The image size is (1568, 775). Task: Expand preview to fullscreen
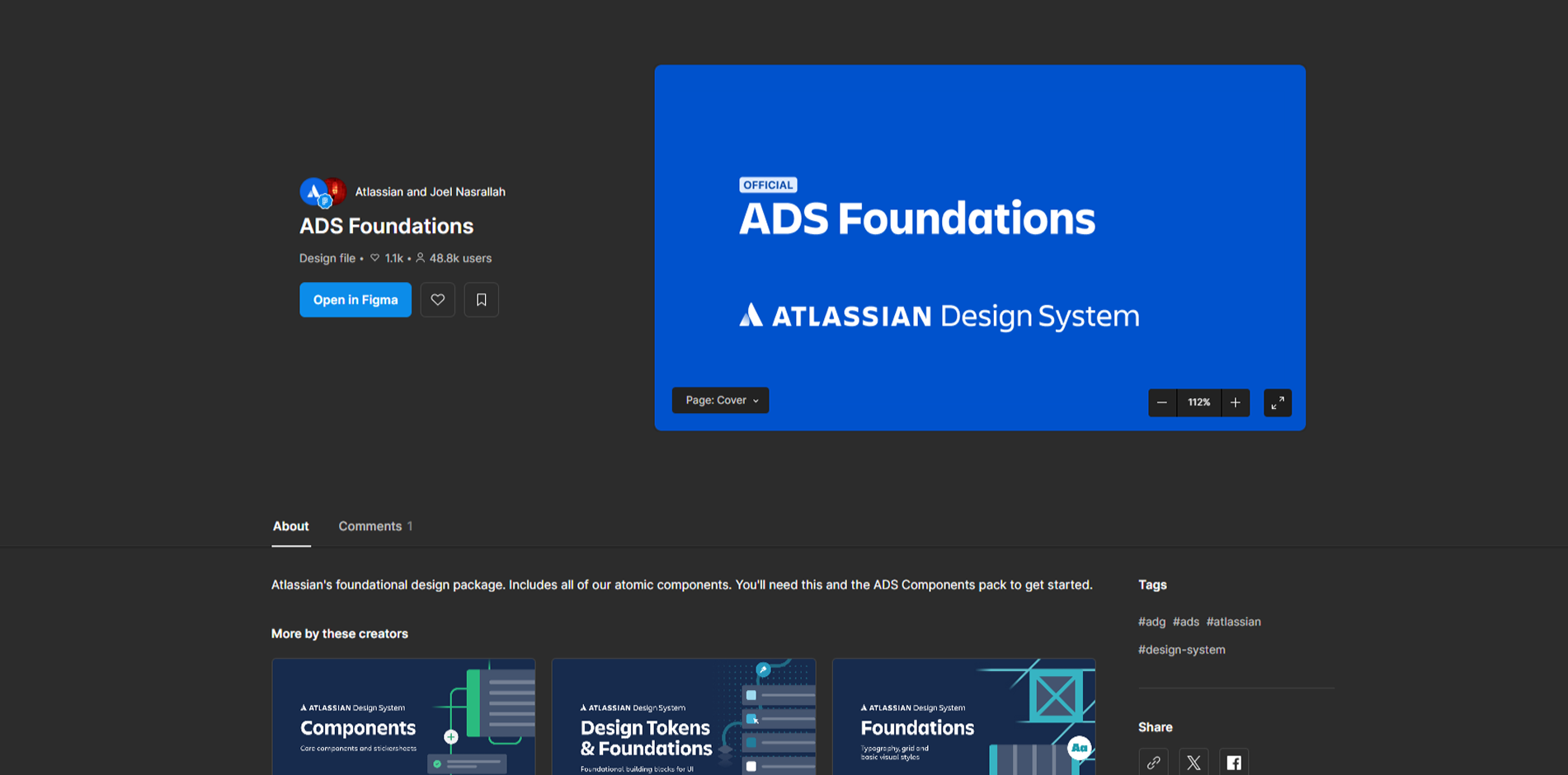(x=1277, y=402)
